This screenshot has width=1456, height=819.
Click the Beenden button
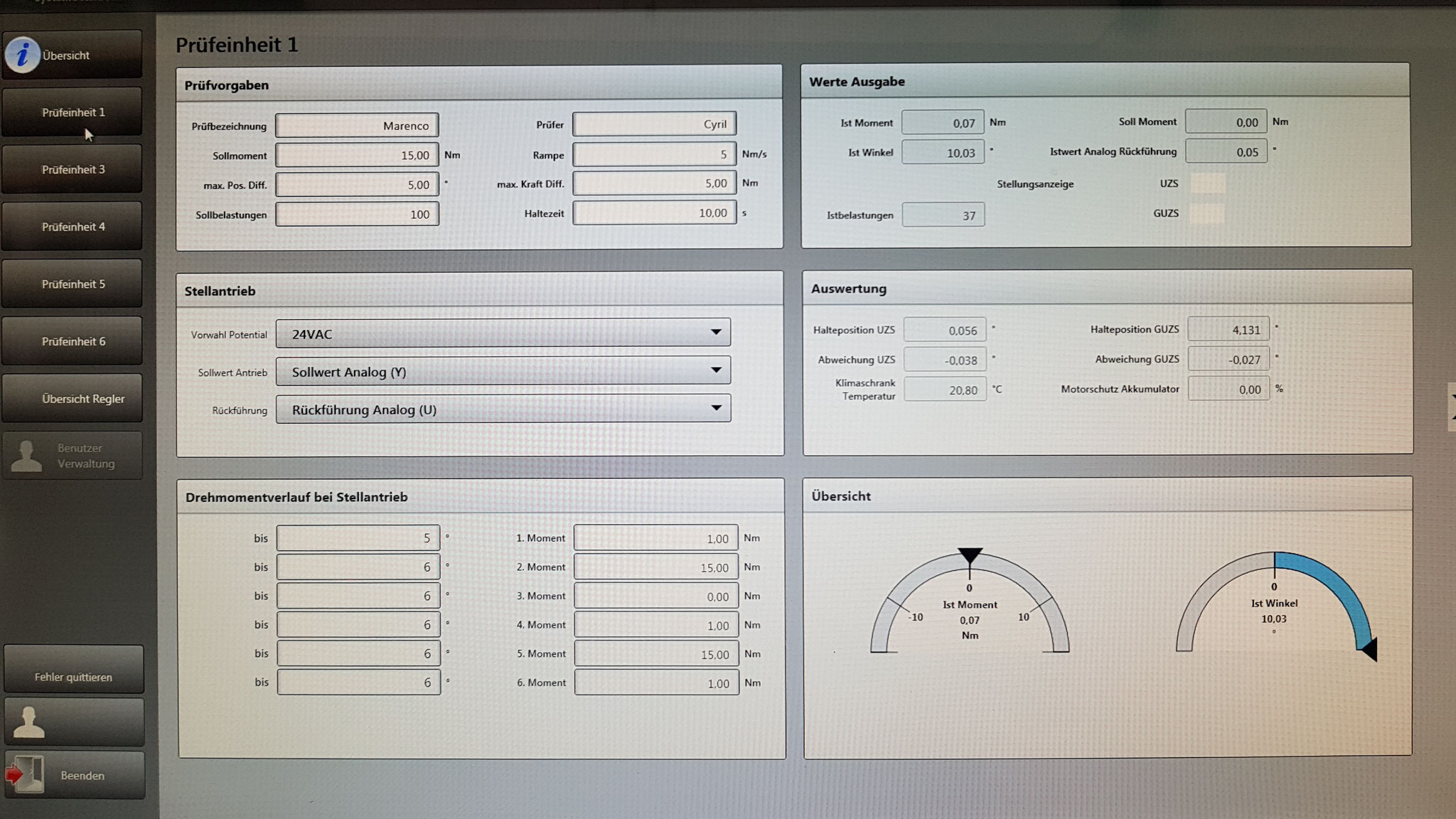(x=82, y=776)
